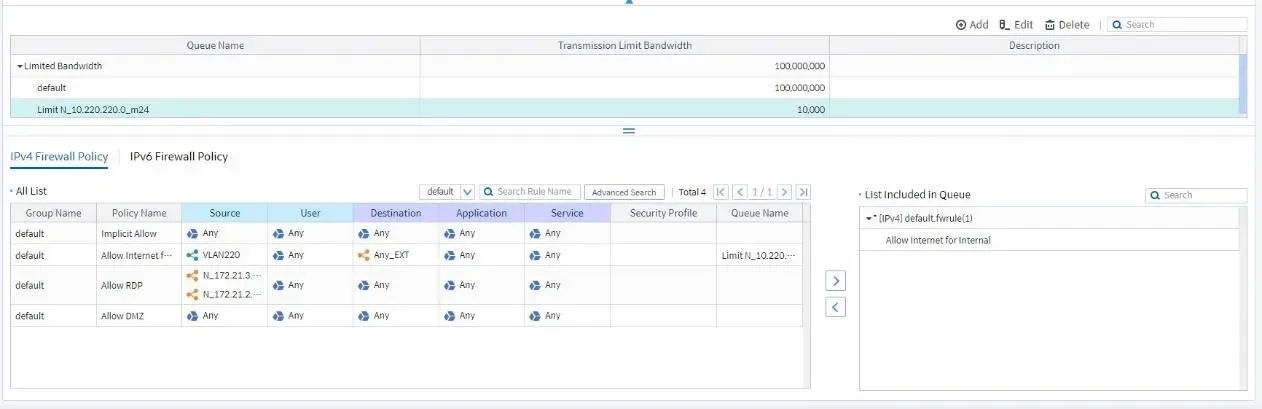Switch to IPv6 Firewall Policy tab
Viewport: 1262px width, 409px height.
[179, 157]
